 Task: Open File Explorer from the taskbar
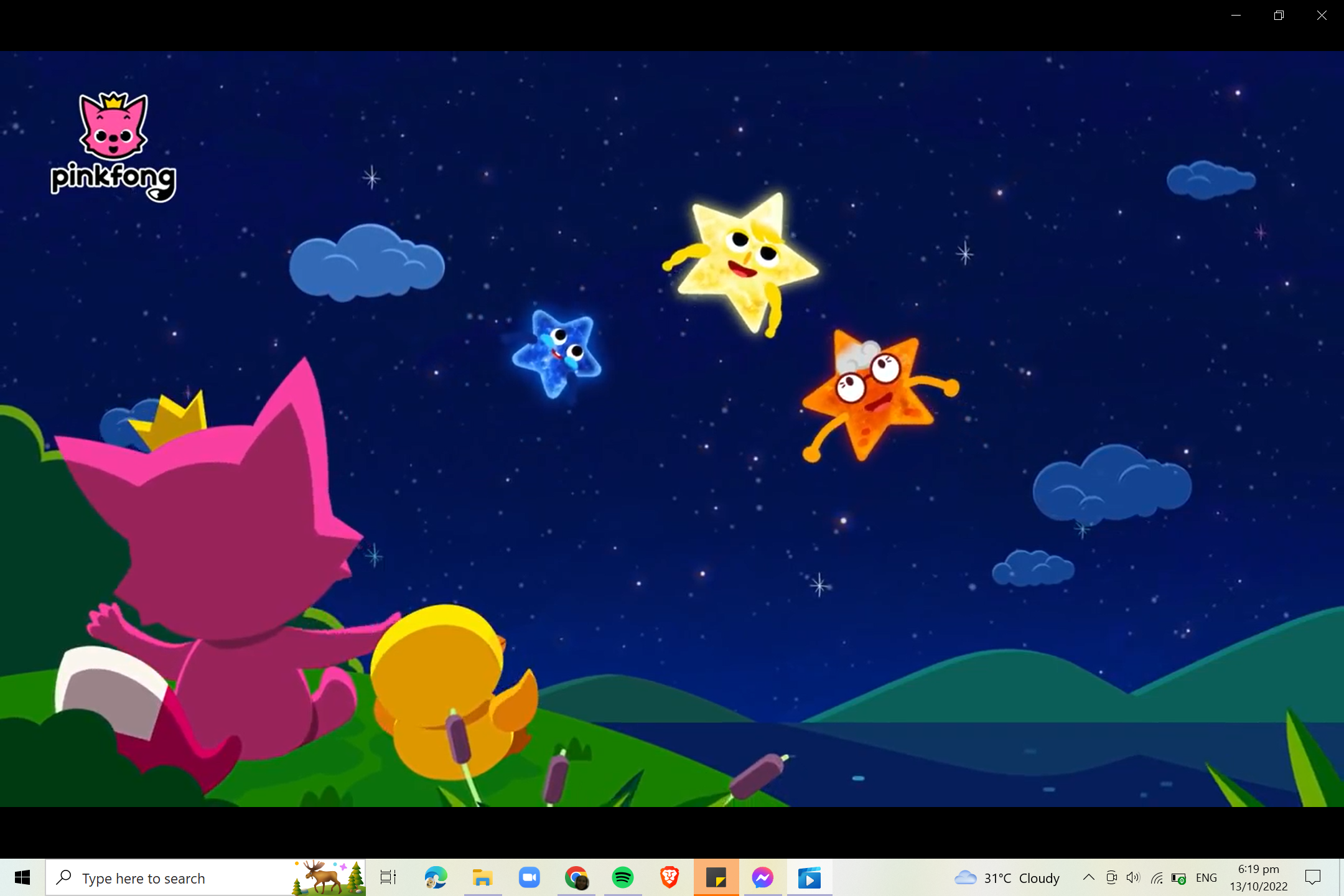[482, 877]
